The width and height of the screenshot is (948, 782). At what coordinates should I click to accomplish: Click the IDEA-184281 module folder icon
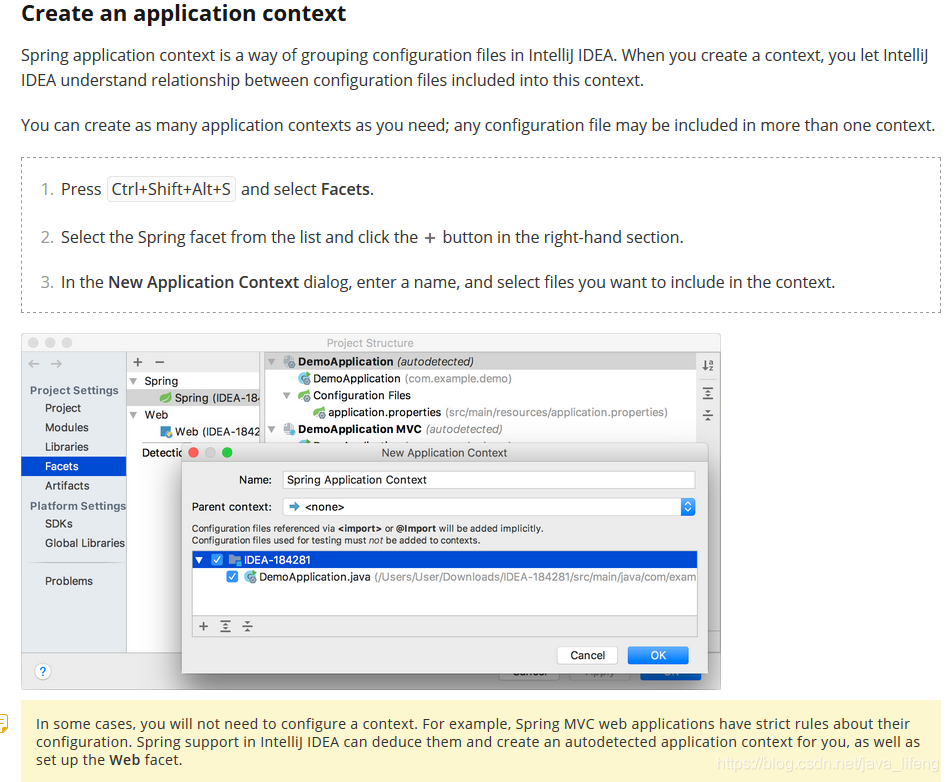pyautogui.click(x=235, y=560)
